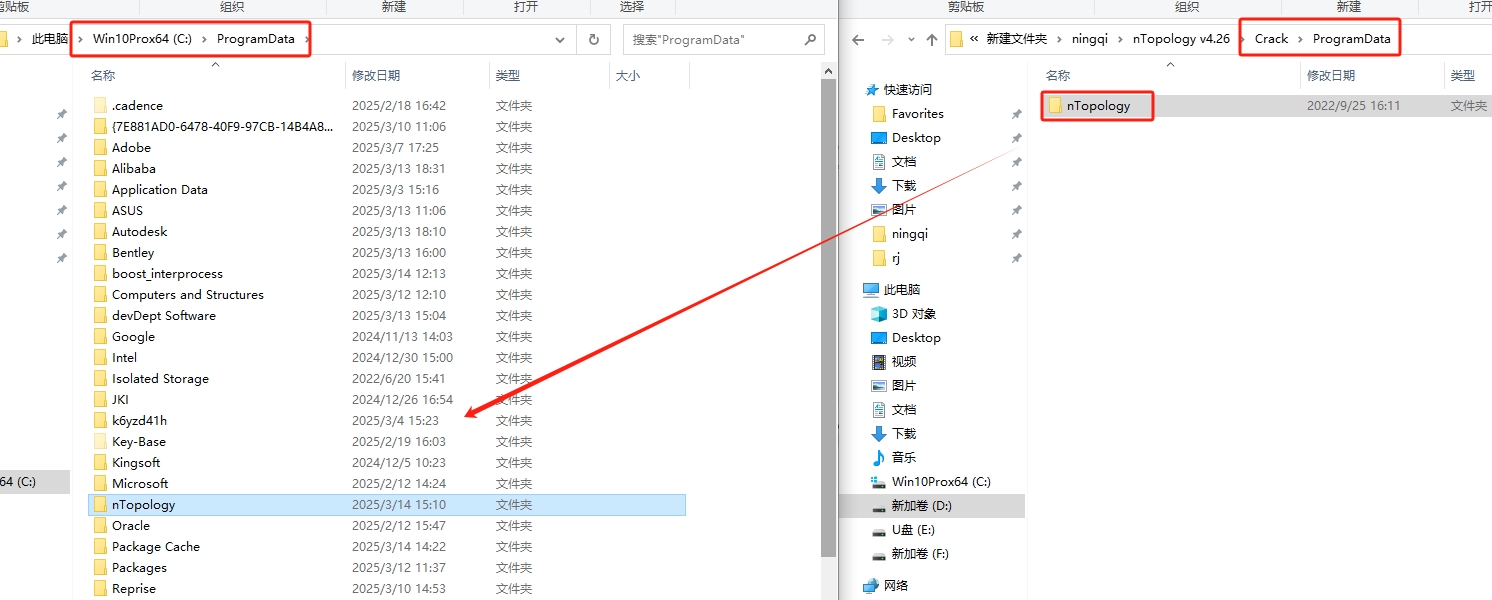The width and height of the screenshot is (1492, 600).
Task: Select the Intel folder
Action: tap(124, 357)
